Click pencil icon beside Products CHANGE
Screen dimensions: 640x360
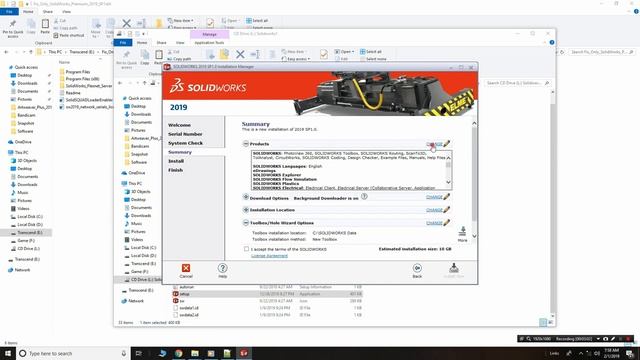tap(447, 144)
